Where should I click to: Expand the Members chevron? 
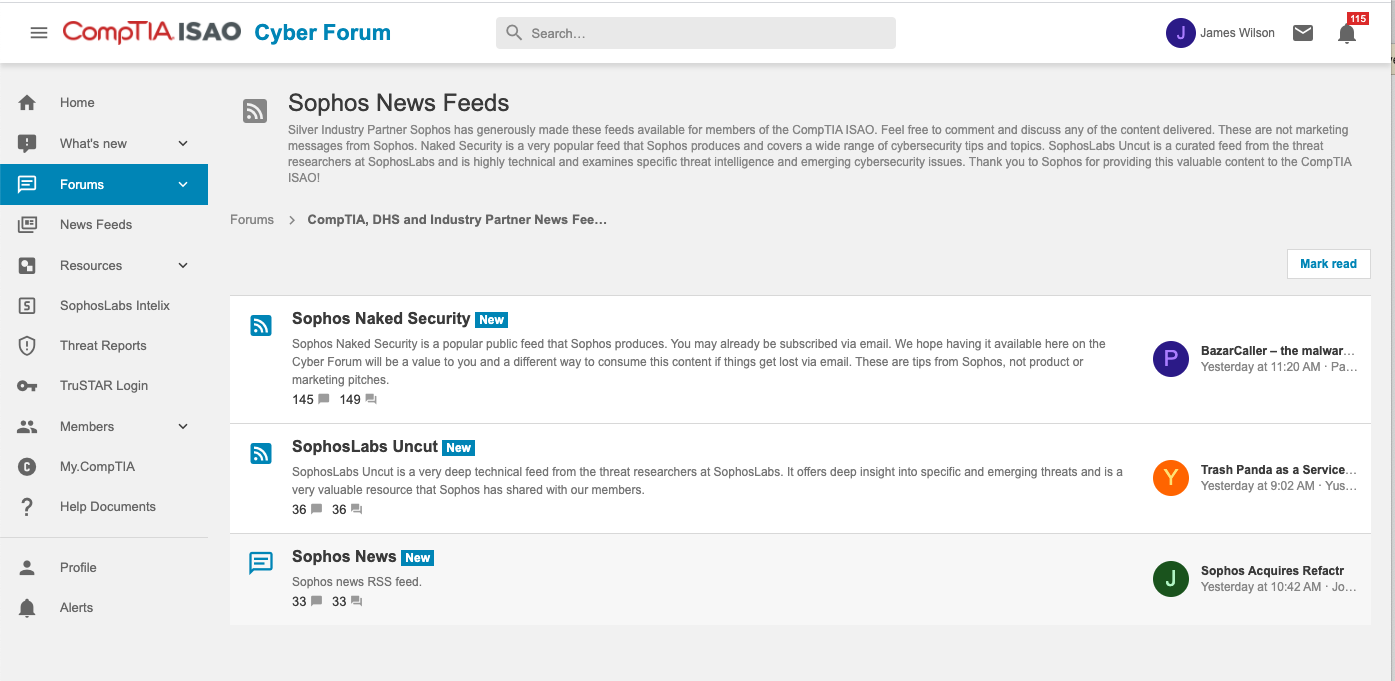[183, 426]
